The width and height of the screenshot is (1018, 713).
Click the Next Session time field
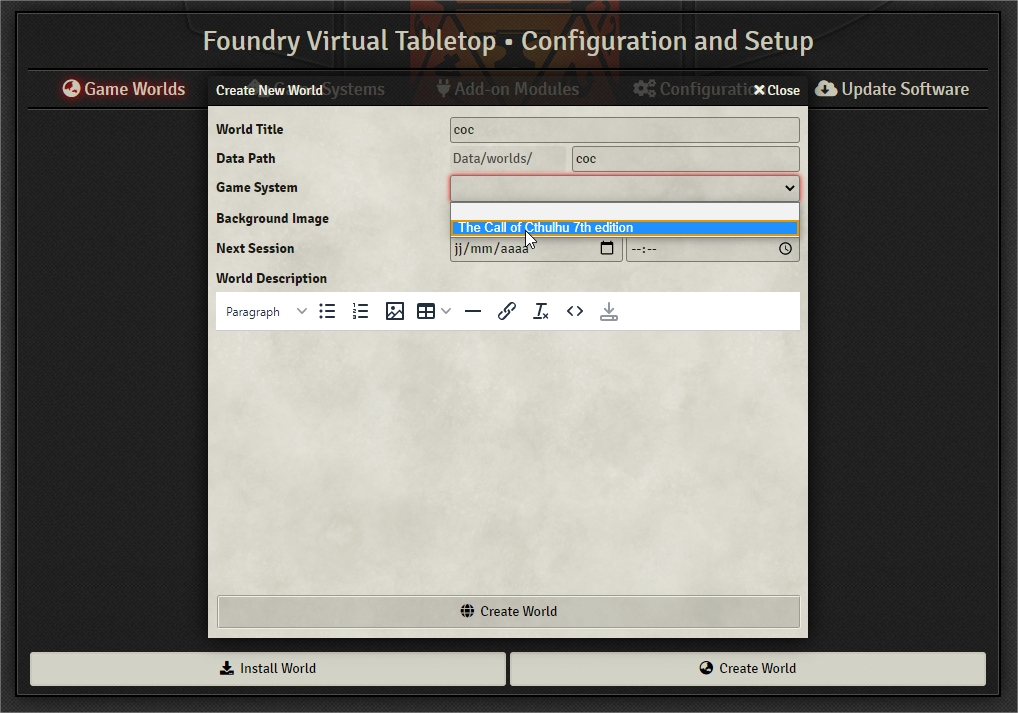[713, 249]
